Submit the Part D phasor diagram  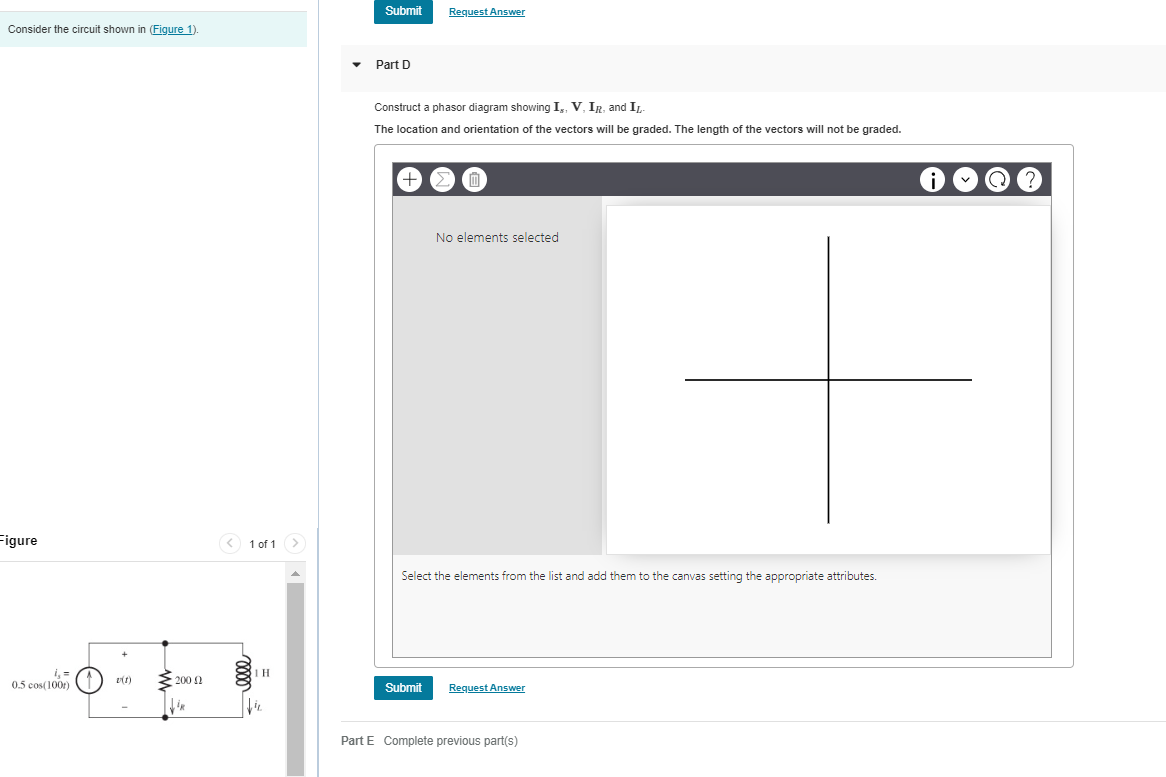(403, 687)
